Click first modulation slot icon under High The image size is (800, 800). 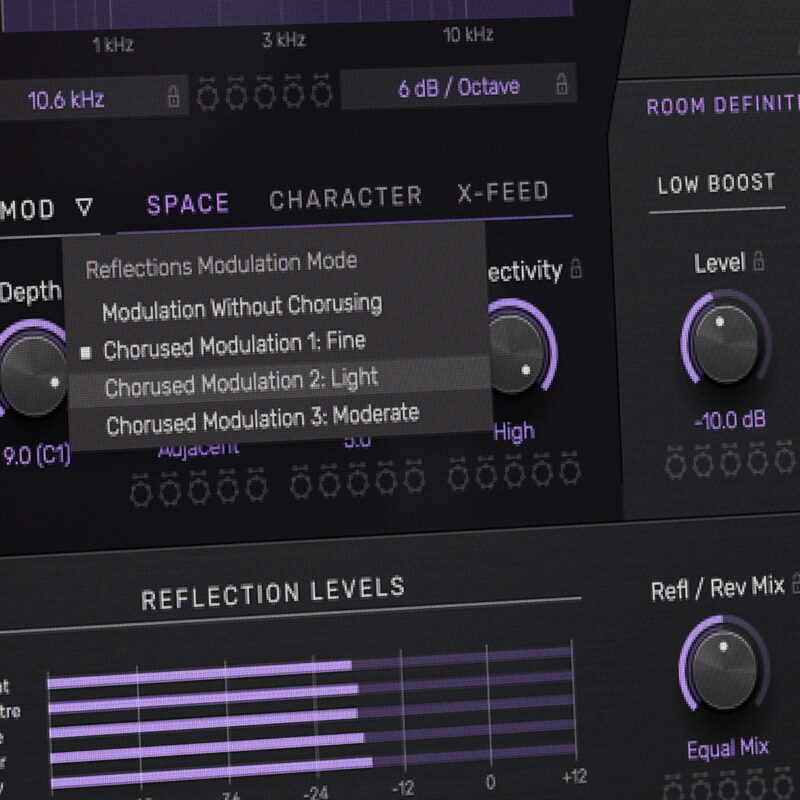(x=458, y=473)
